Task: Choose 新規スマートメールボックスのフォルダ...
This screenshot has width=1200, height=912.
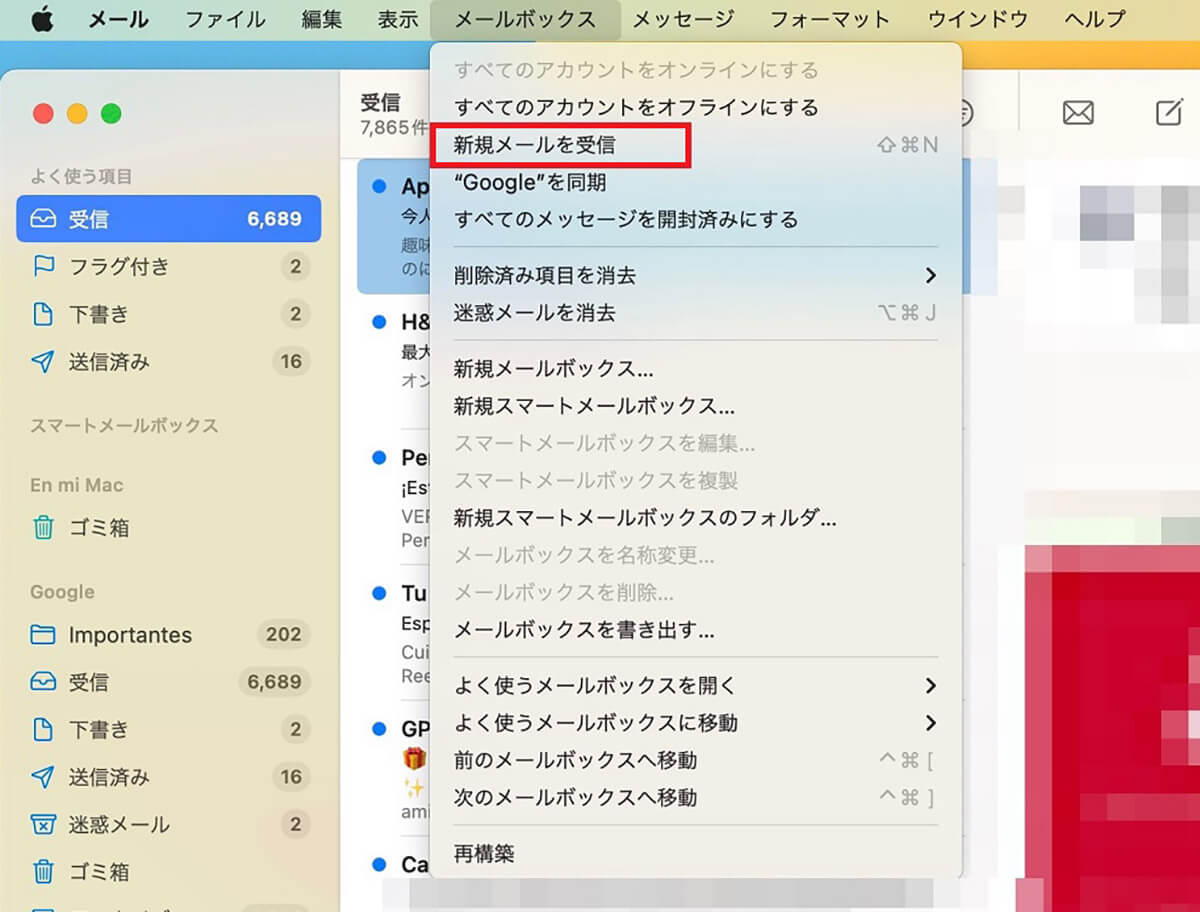Action: point(696,518)
